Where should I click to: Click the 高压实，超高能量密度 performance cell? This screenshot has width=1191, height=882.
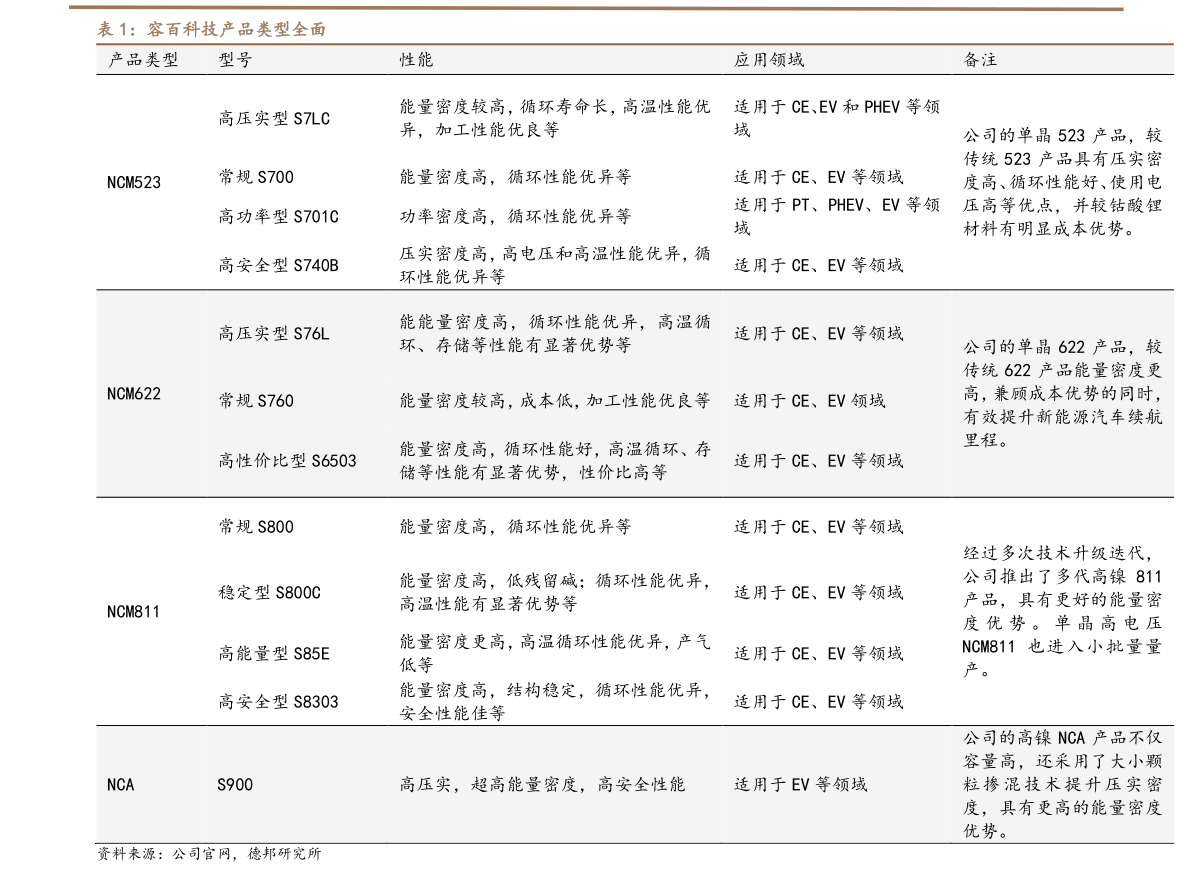tap(542, 785)
